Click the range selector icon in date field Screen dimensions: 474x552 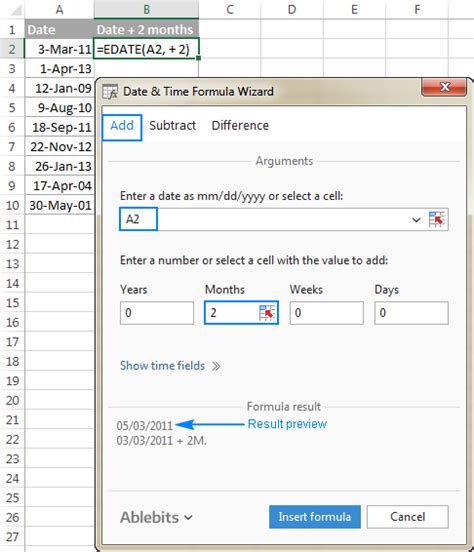click(x=437, y=220)
